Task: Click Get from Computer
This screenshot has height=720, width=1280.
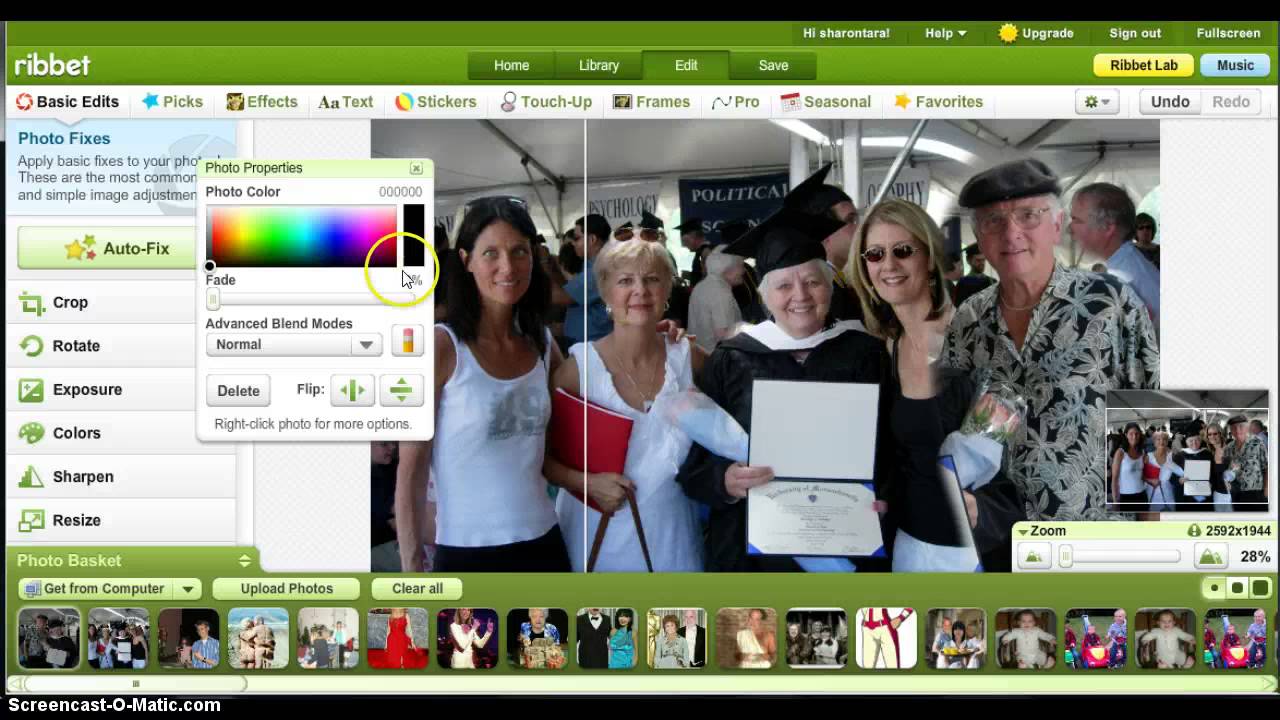Action: (x=97, y=589)
